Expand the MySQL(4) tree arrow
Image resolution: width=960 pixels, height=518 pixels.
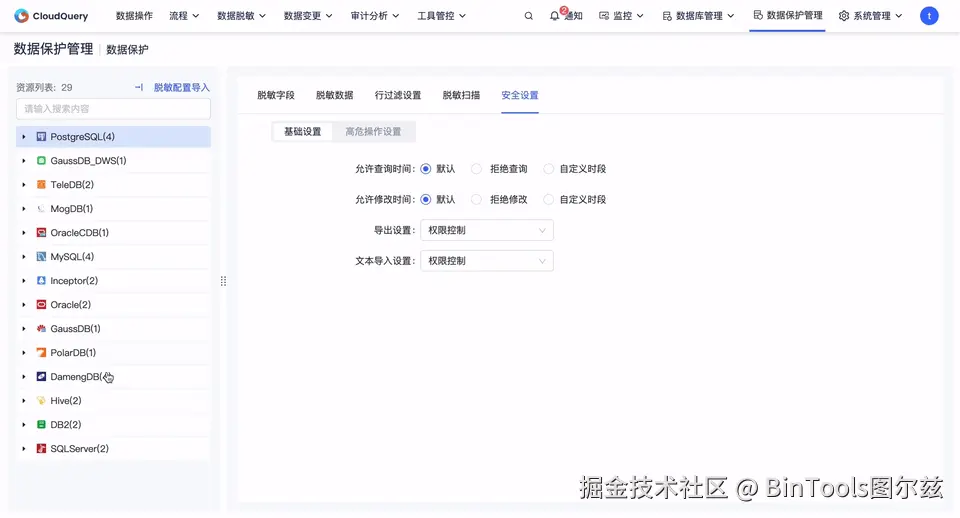pyautogui.click(x=24, y=257)
